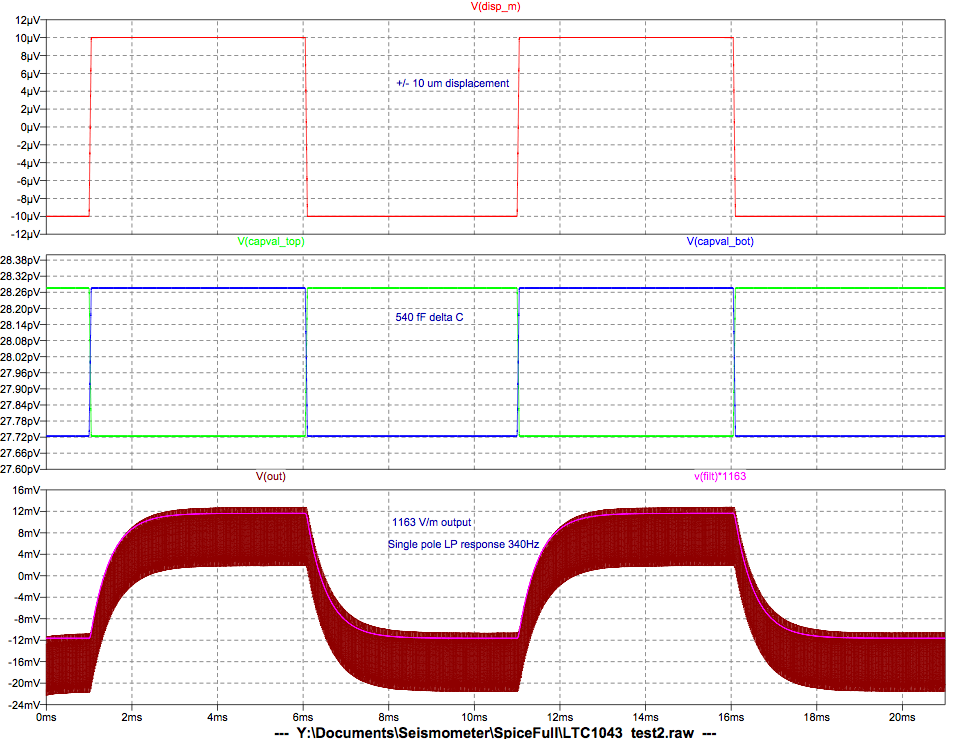Click the raw file path title text

pyautogui.click(x=496, y=732)
